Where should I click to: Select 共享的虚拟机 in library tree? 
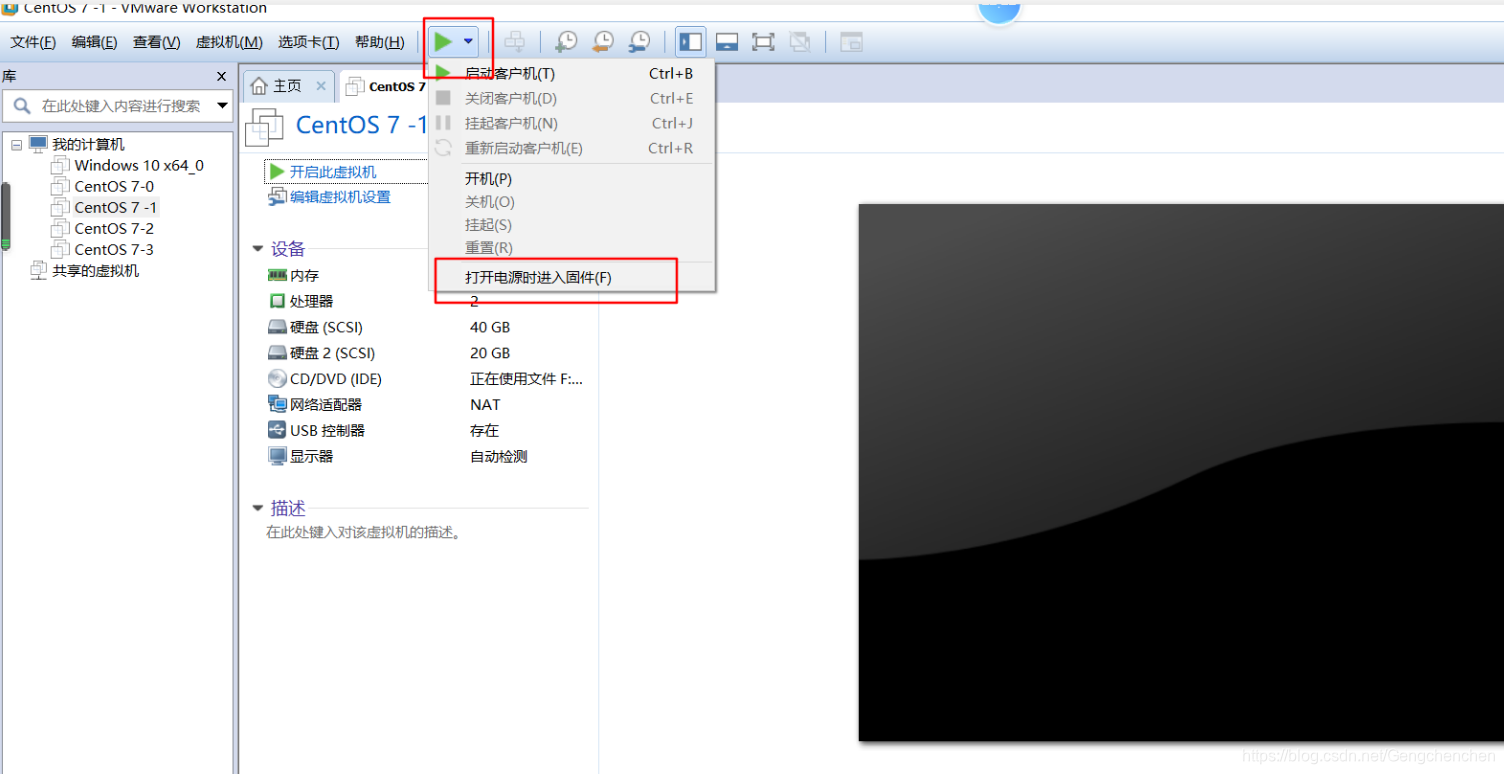tap(95, 270)
